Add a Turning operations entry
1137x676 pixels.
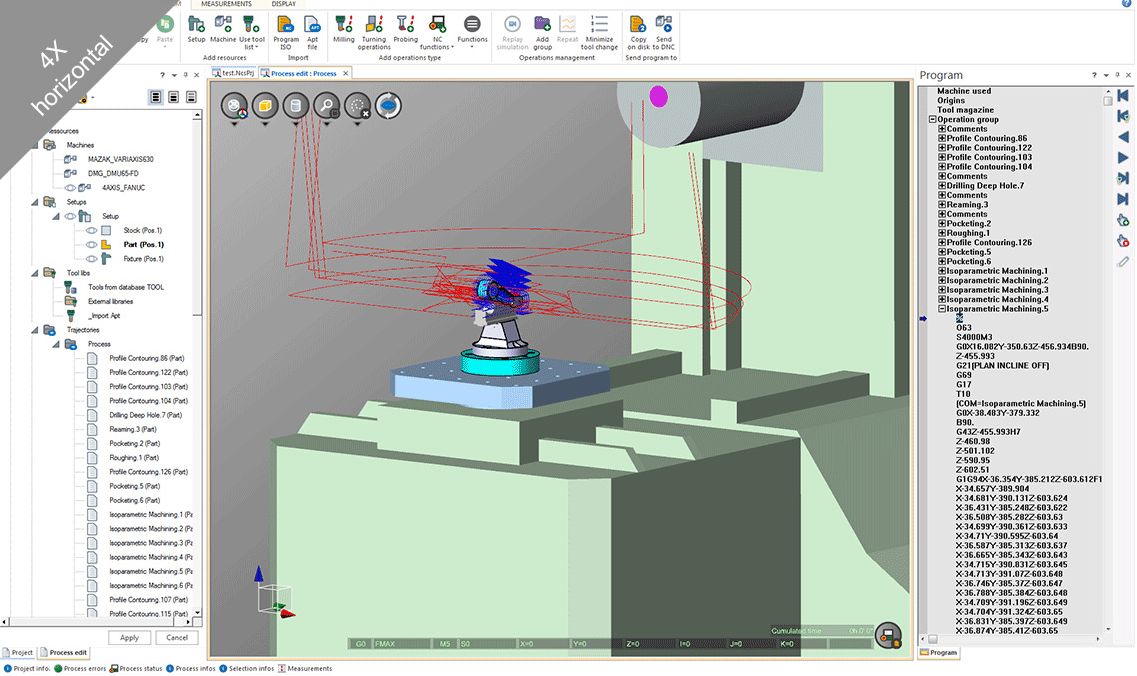coord(374,29)
